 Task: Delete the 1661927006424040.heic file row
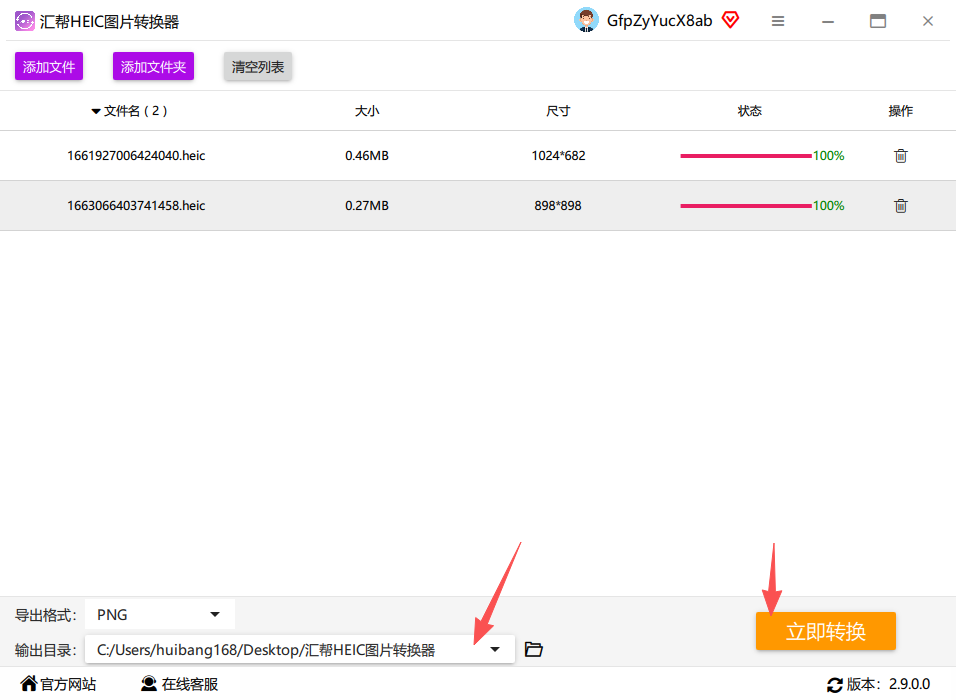(901, 156)
